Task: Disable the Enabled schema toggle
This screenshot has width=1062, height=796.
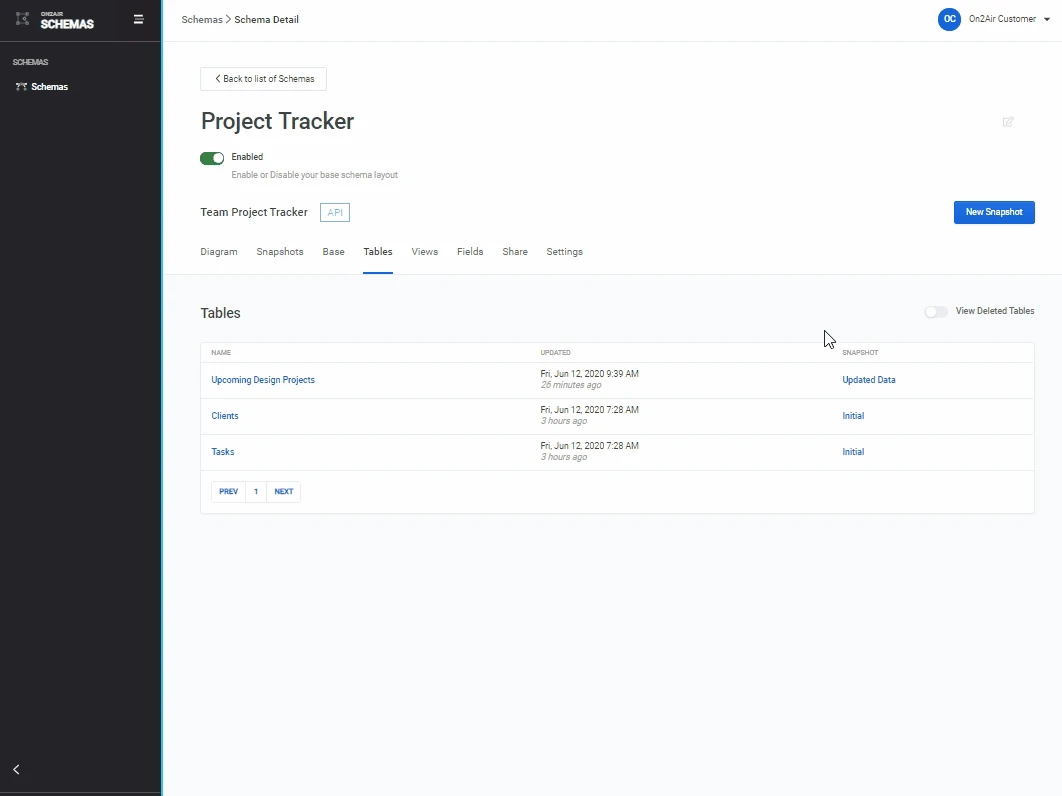Action: point(212,158)
